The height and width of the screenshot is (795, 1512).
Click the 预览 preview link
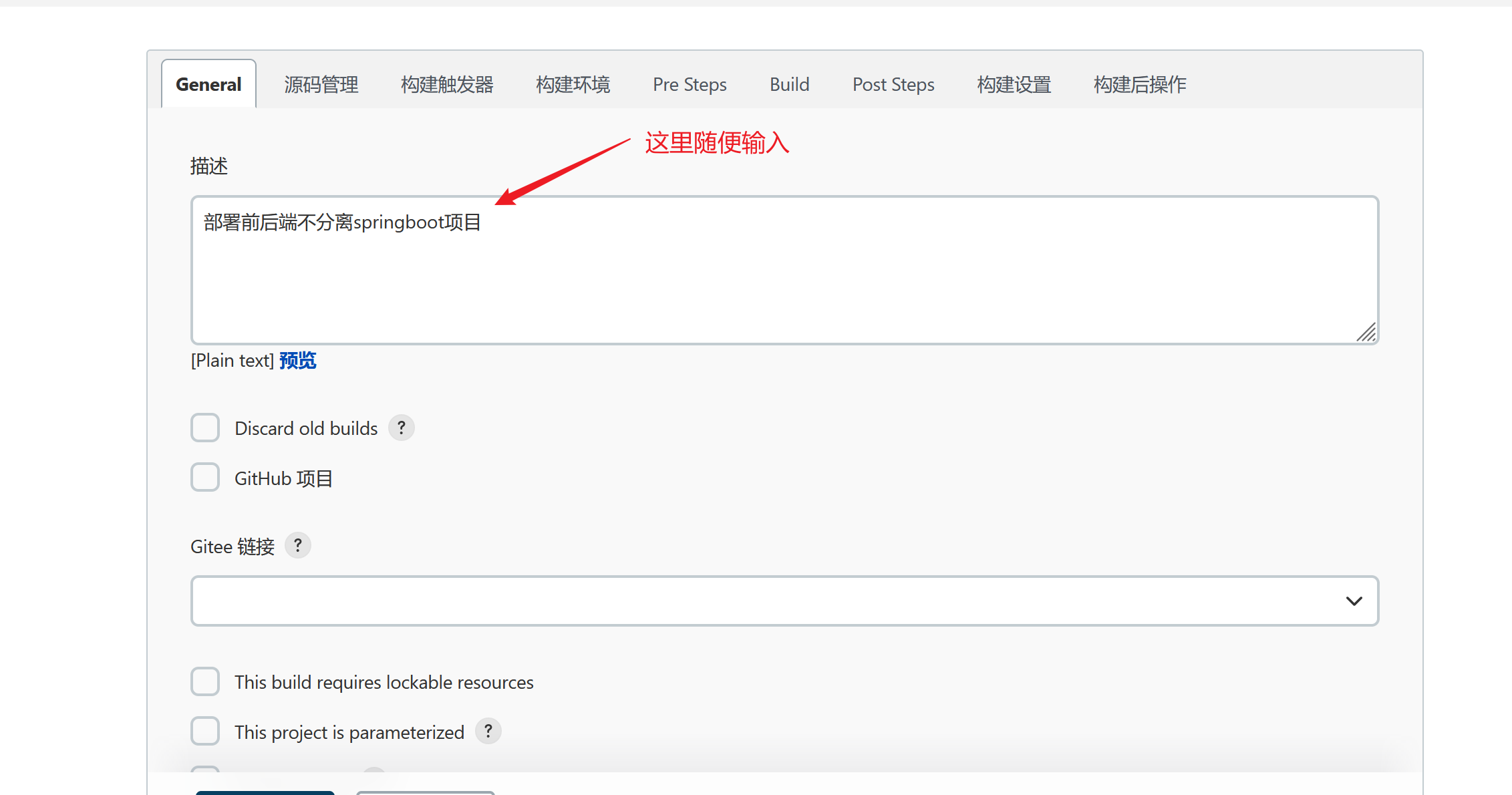click(298, 361)
